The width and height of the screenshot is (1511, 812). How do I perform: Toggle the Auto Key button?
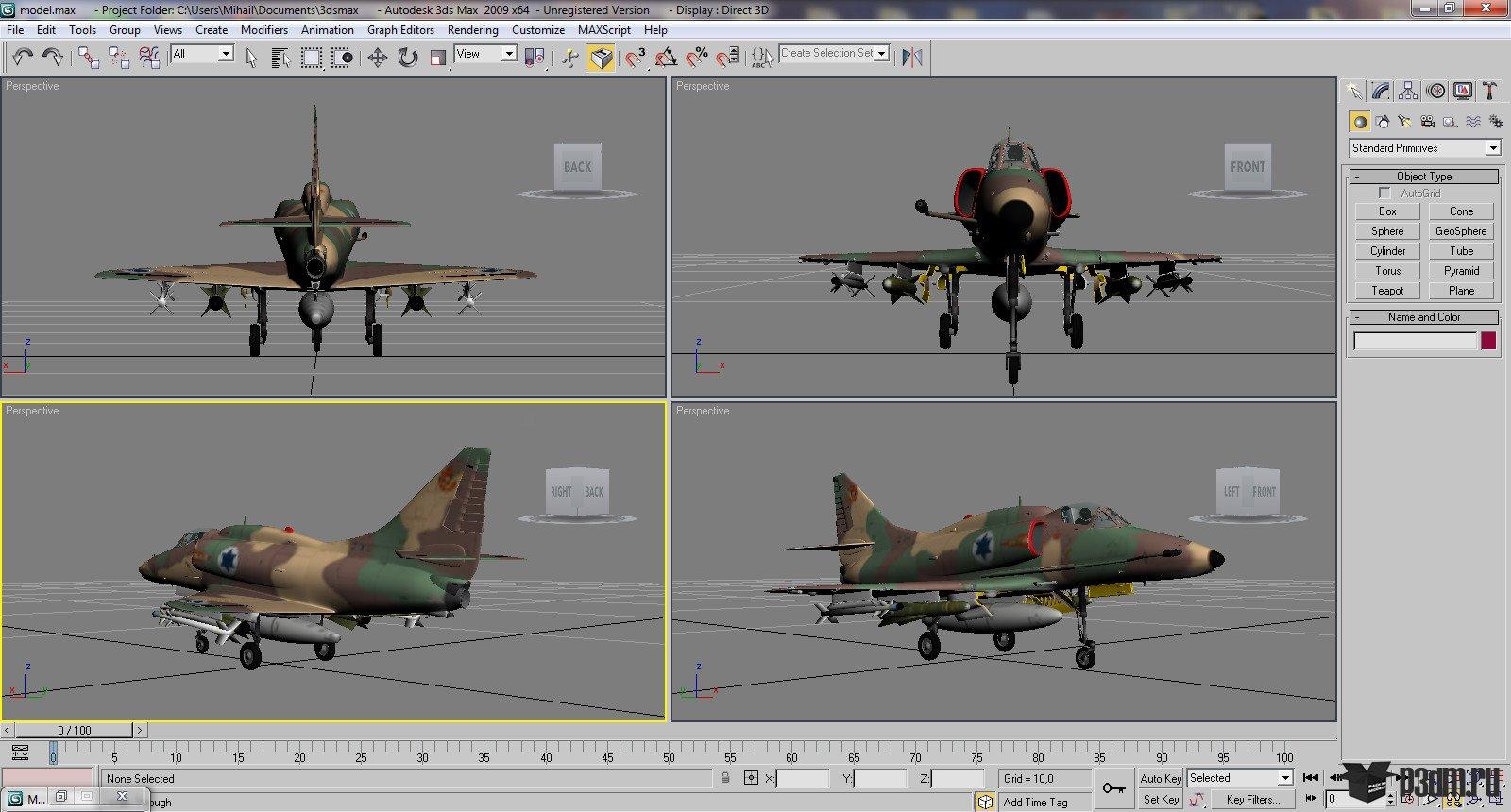point(1161,778)
